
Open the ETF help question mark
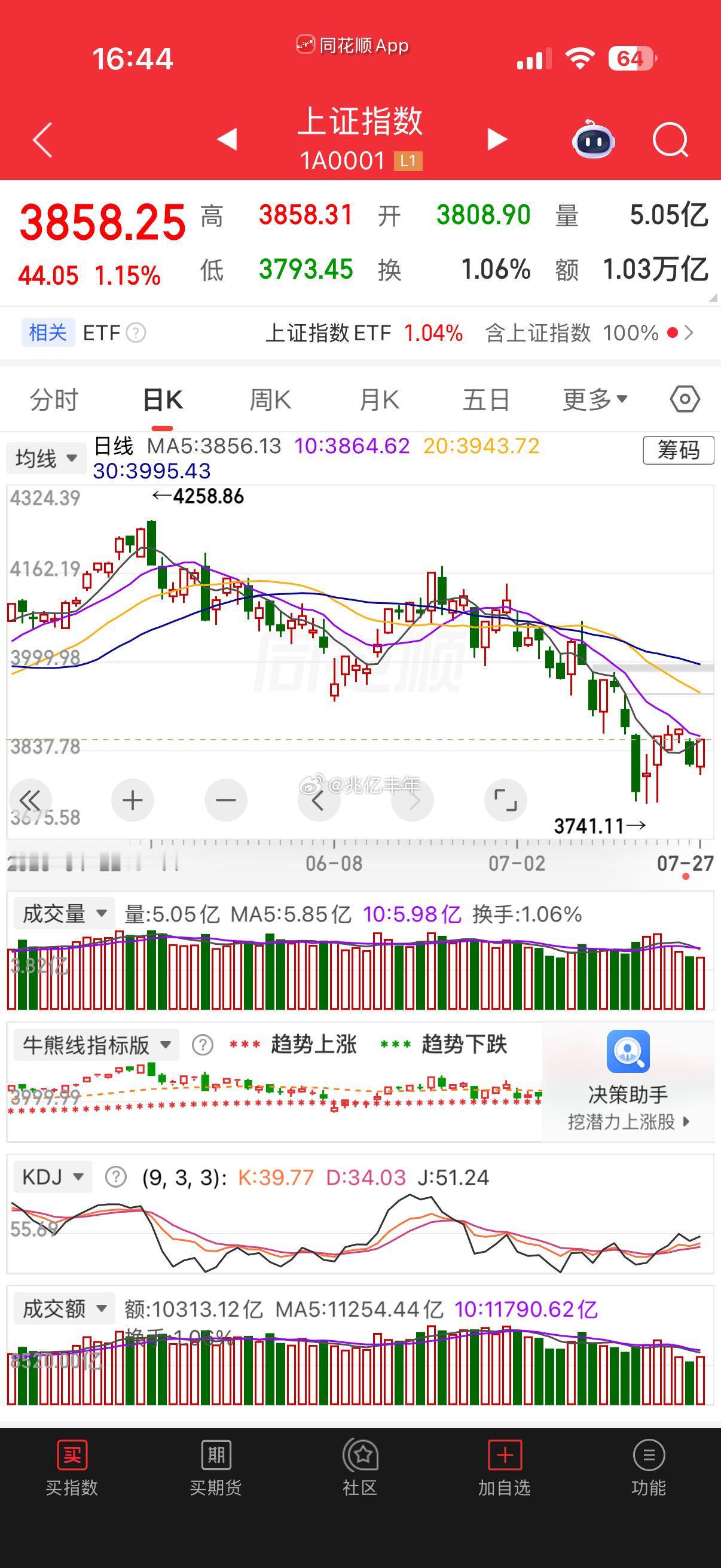point(136,333)
